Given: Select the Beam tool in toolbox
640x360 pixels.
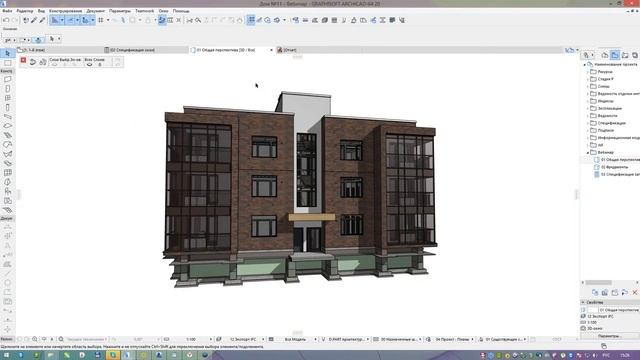Looking at the screenshot, I should pyautogui.click(x=7, y=117).
